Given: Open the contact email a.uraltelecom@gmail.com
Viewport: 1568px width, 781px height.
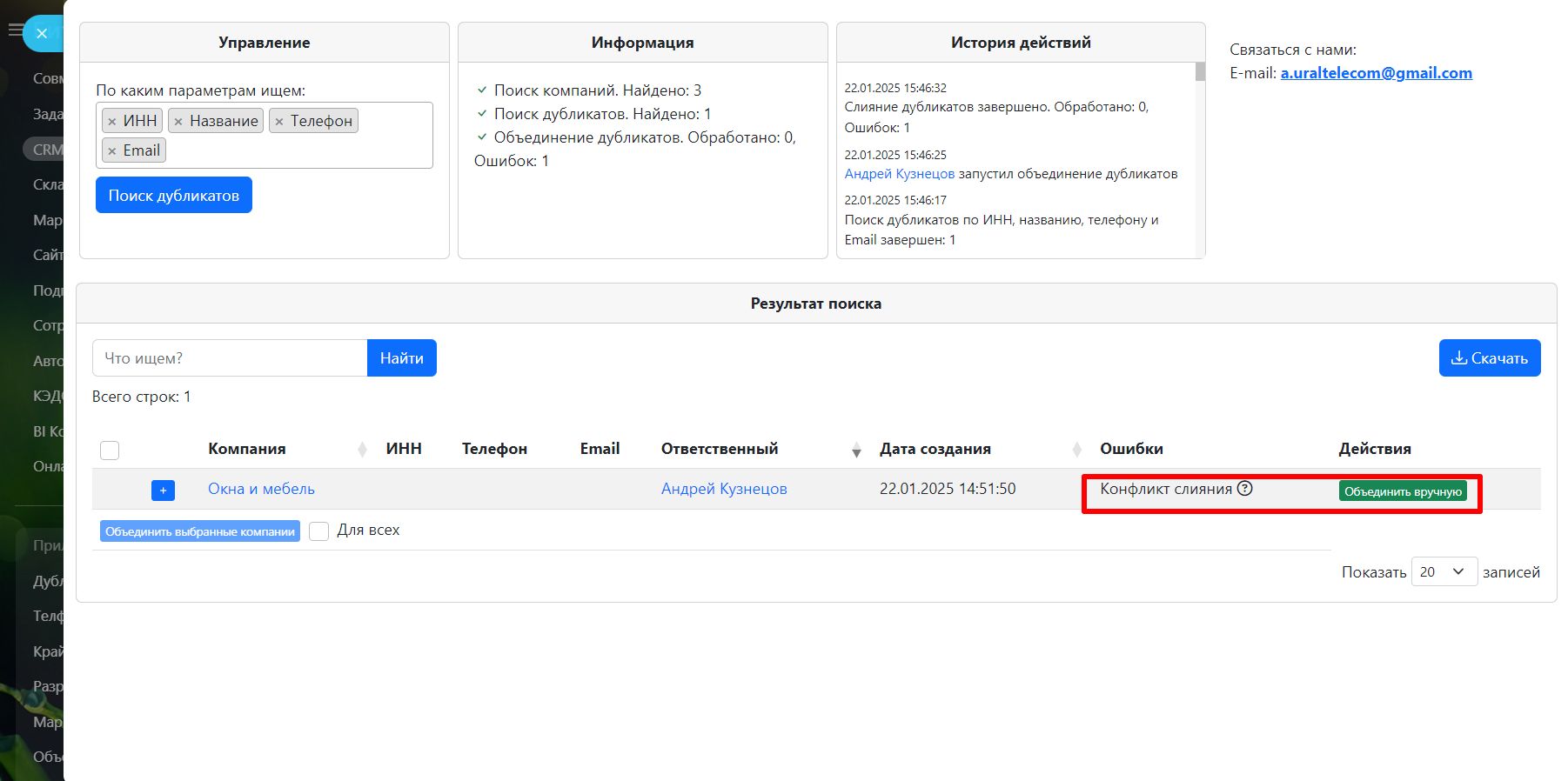Looking at the screenshot, I should click(1376, 73).
